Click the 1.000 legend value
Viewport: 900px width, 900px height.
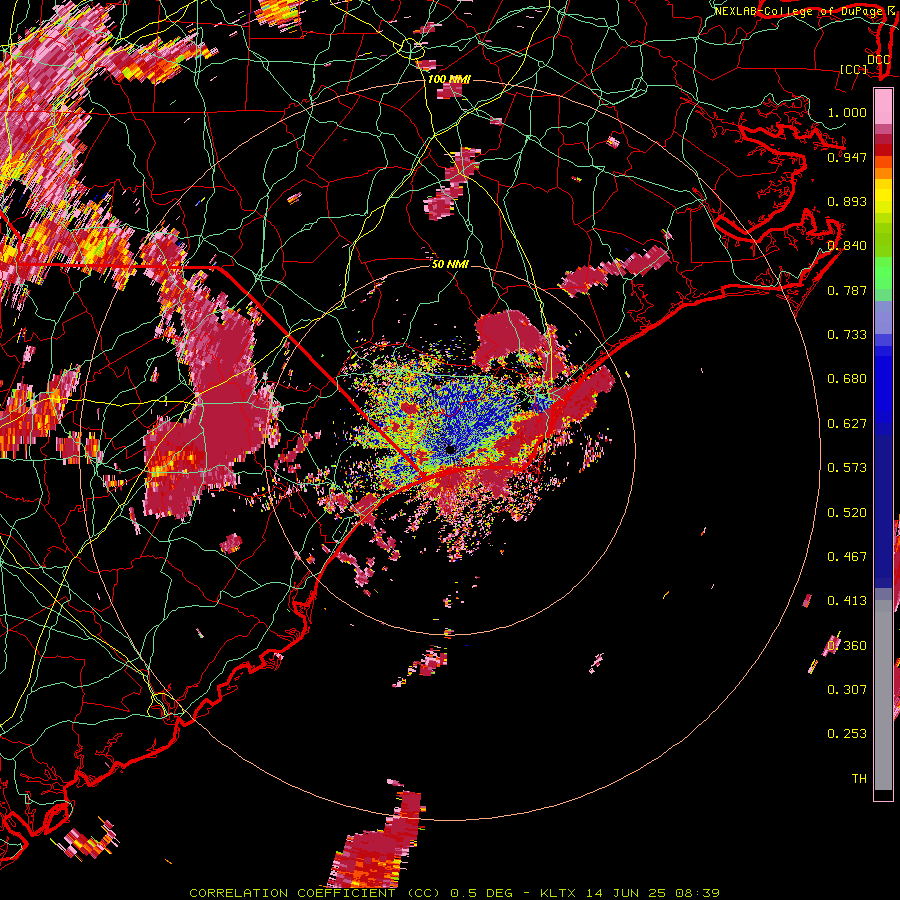tap(847, 112)
